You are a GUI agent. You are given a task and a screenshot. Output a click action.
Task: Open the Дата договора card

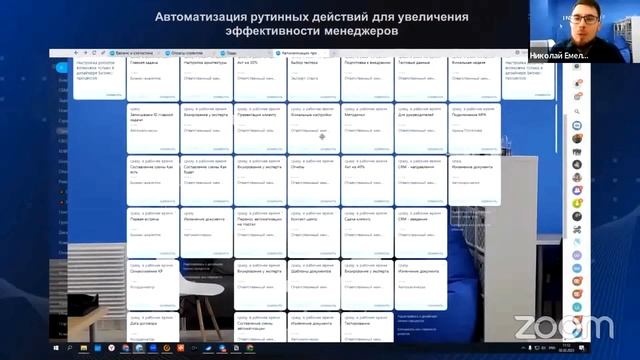tap(153, 327)
